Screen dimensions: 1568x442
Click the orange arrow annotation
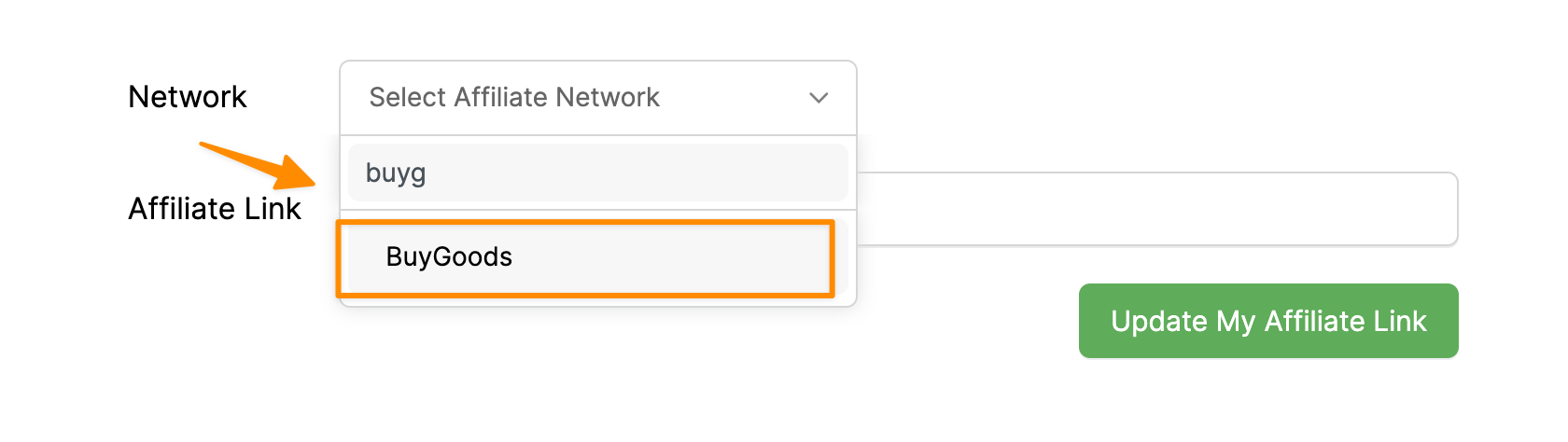(261, 164)
